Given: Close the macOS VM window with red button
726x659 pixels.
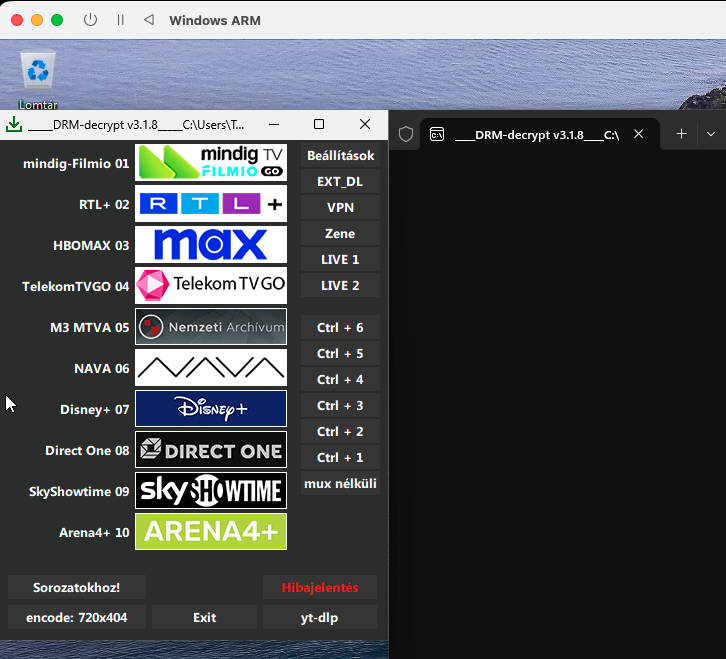Looking at the screenshot, I should pyautogui.click(x=17, y=20).
